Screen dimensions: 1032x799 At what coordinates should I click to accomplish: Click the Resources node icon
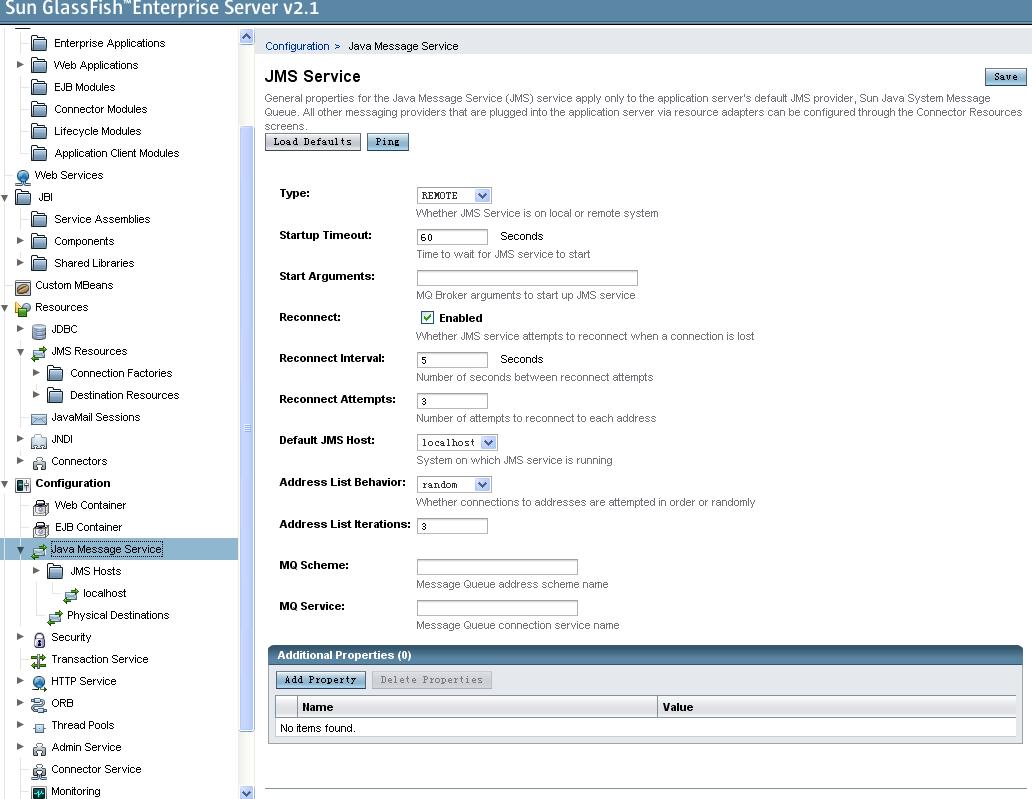[x=23, y=308]
